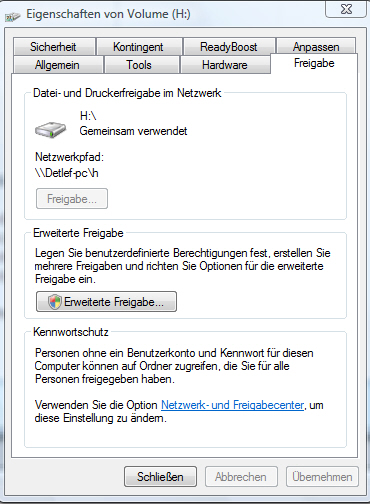The width and height of the screenshot is (370, 504).
Task: Open the Netzwerk- und Freigabecenter link
Action: tap(232, 405)
